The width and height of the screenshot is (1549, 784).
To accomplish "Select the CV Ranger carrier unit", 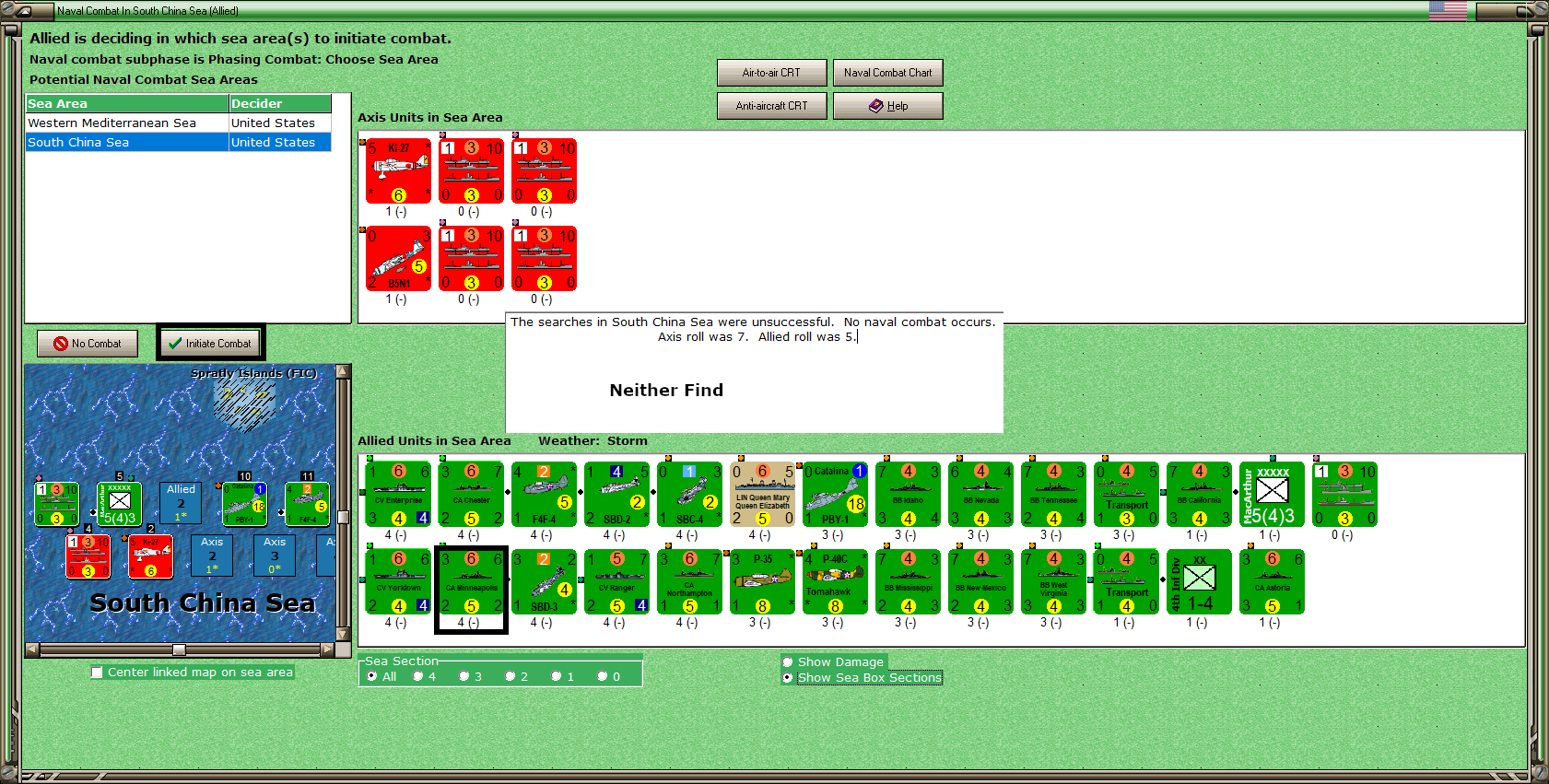I will coord(616,582).
